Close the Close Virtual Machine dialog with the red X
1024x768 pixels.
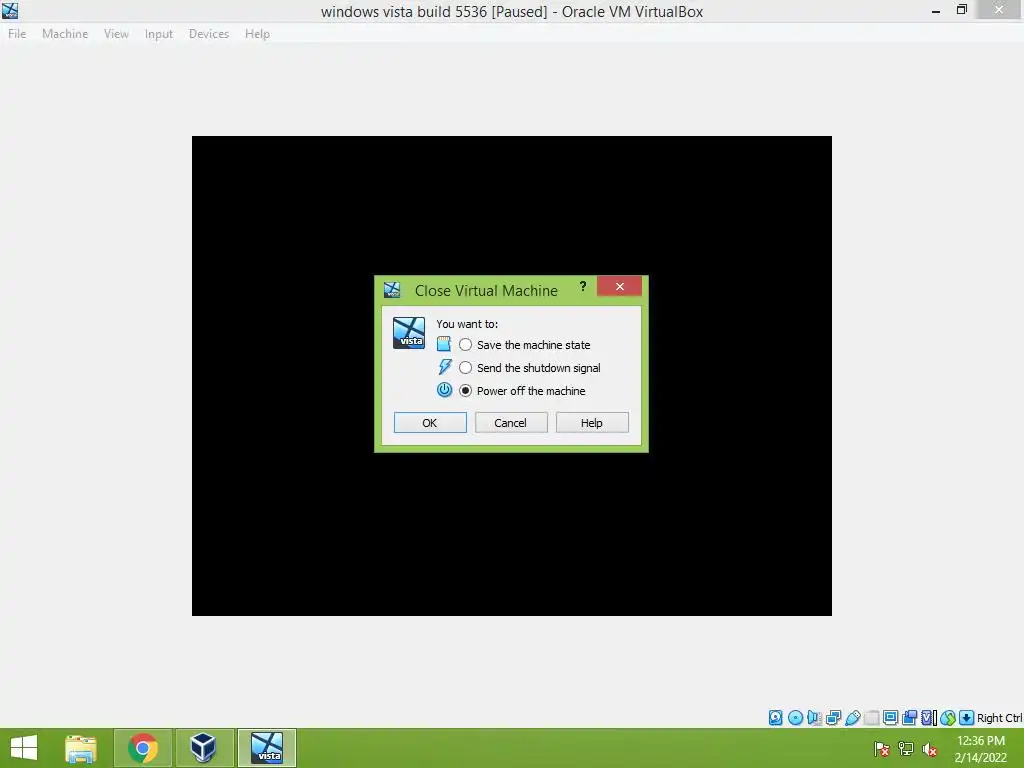(x=619, y=286)
